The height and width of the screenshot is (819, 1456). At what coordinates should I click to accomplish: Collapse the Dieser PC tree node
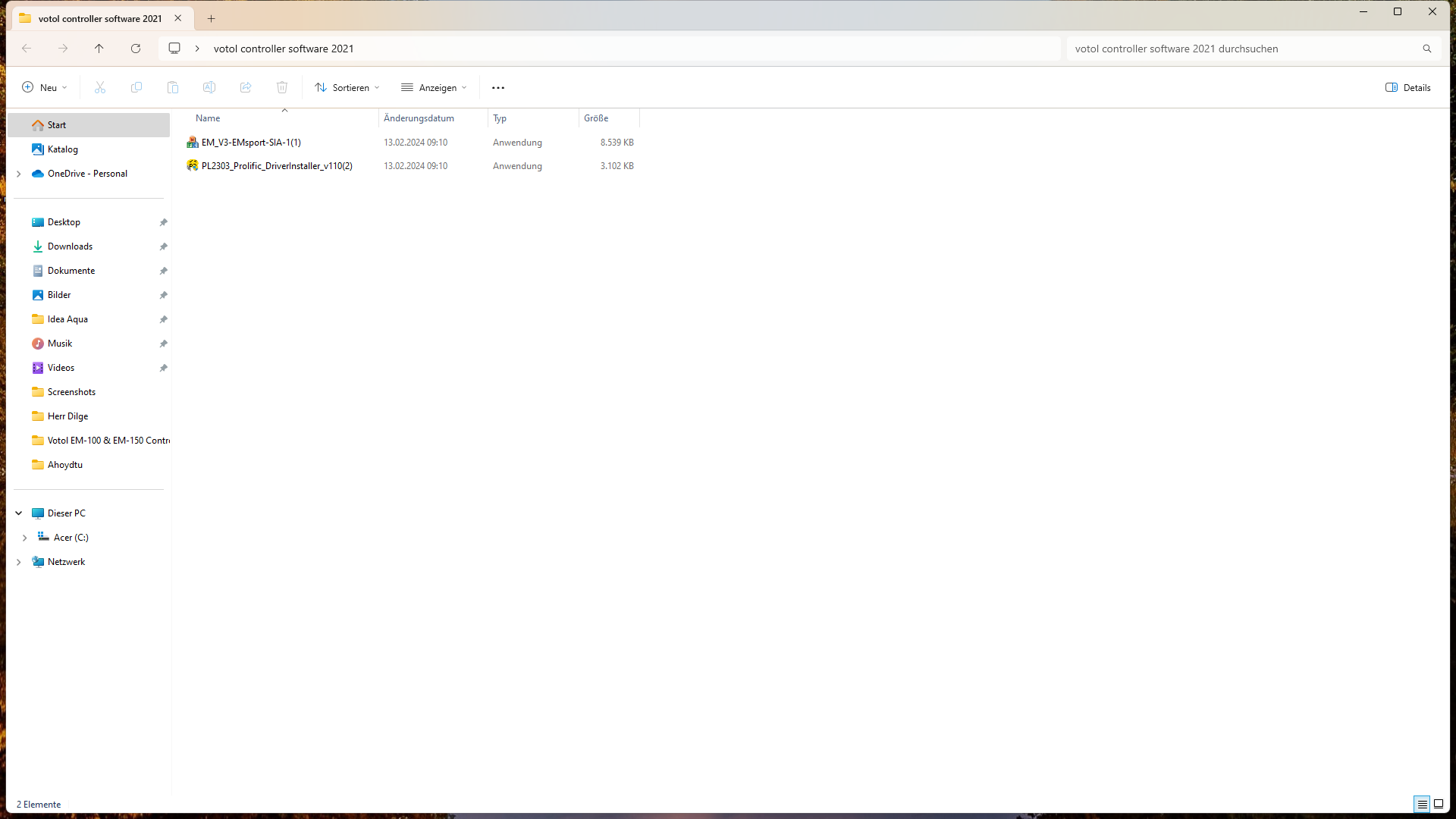coord(19,513)
